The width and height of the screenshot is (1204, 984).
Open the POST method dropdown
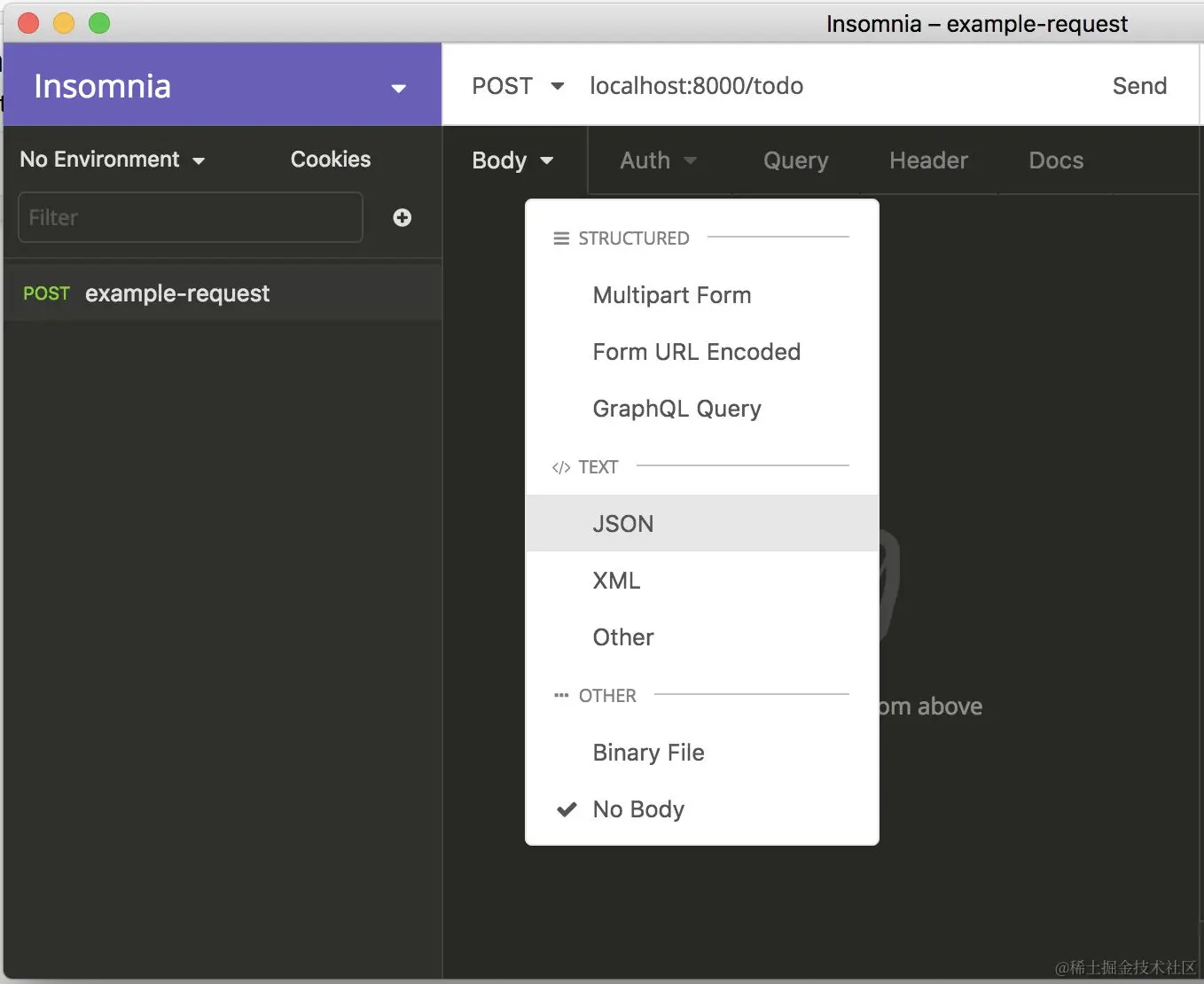[518, 86]
